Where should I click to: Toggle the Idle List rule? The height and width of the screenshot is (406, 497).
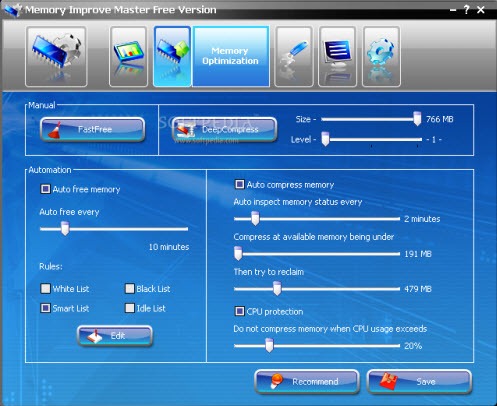(x=130, y=308)
